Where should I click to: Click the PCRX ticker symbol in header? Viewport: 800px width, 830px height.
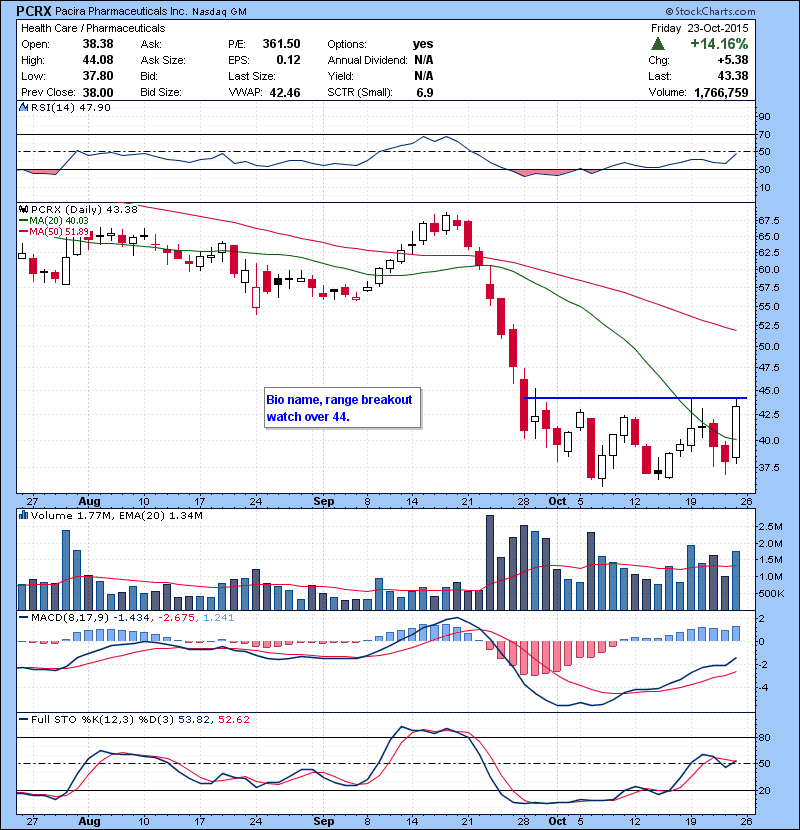34,11
